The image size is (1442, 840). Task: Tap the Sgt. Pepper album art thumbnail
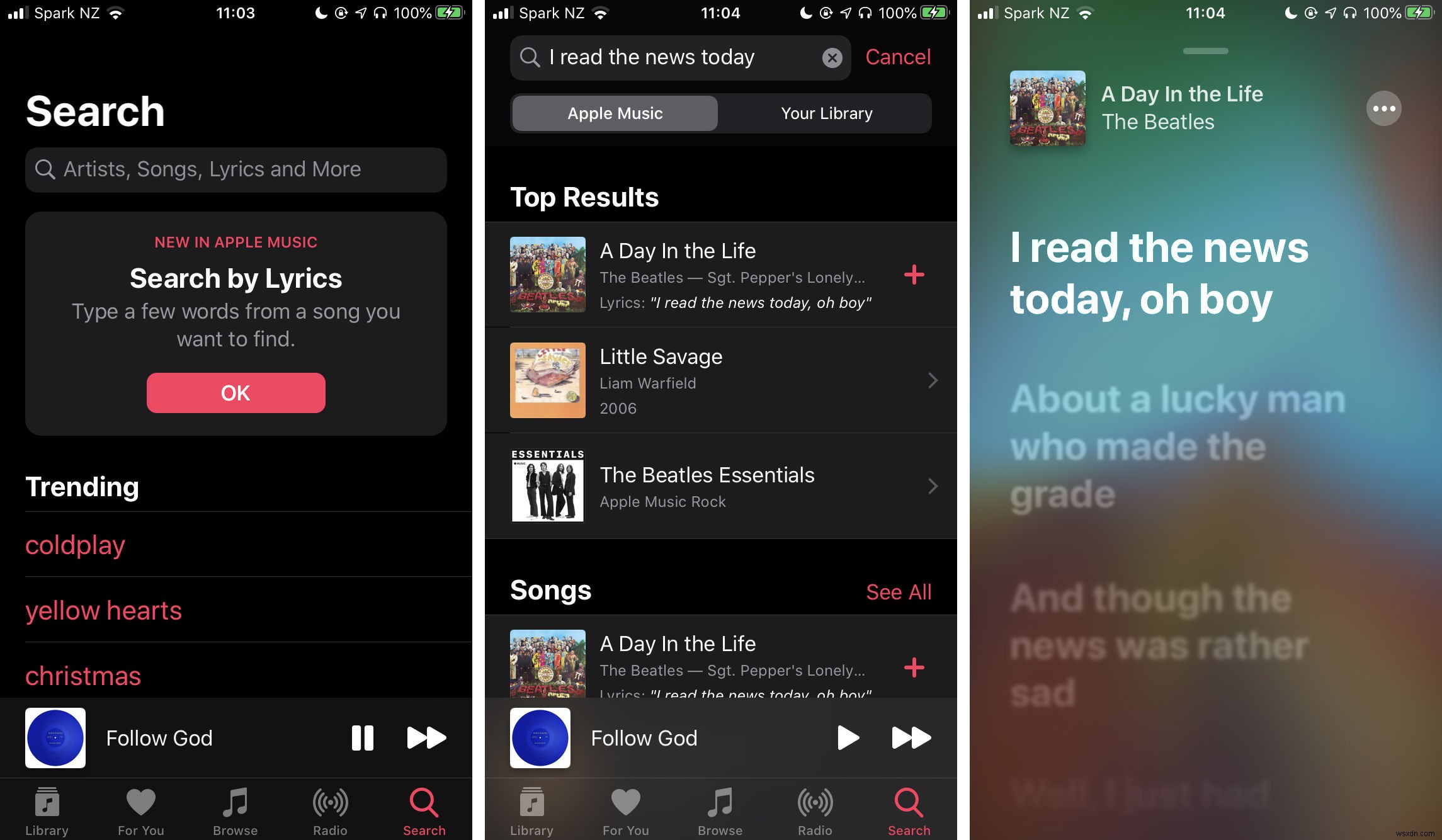point(547,274)
